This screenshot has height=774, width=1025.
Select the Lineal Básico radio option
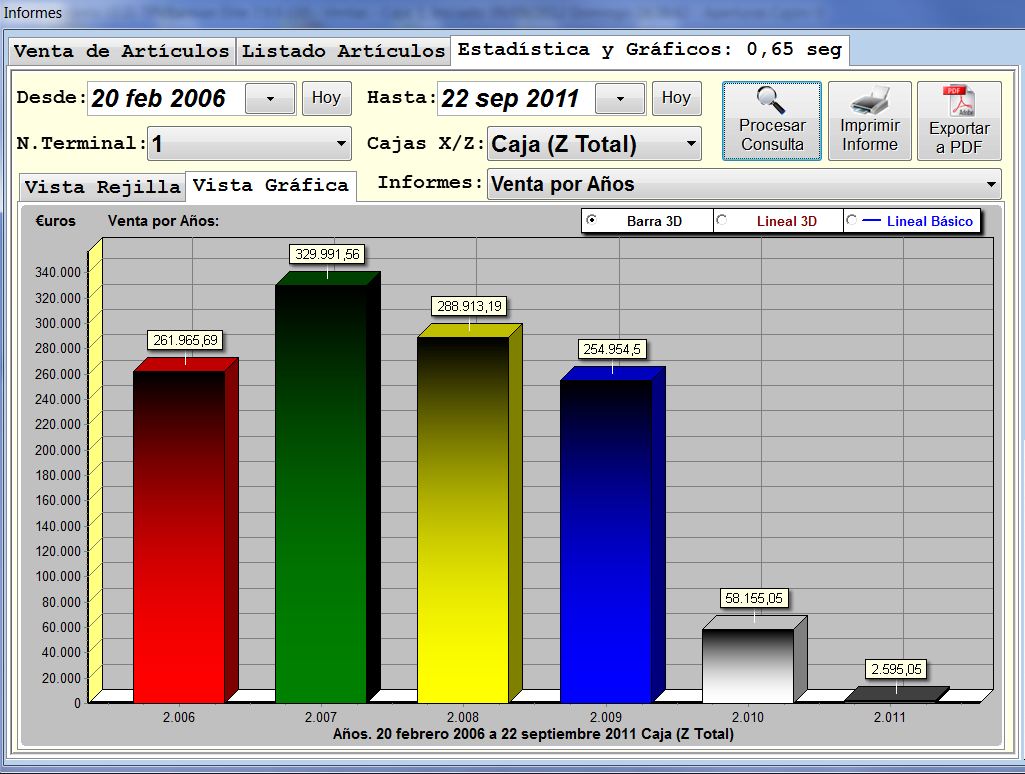851,221
